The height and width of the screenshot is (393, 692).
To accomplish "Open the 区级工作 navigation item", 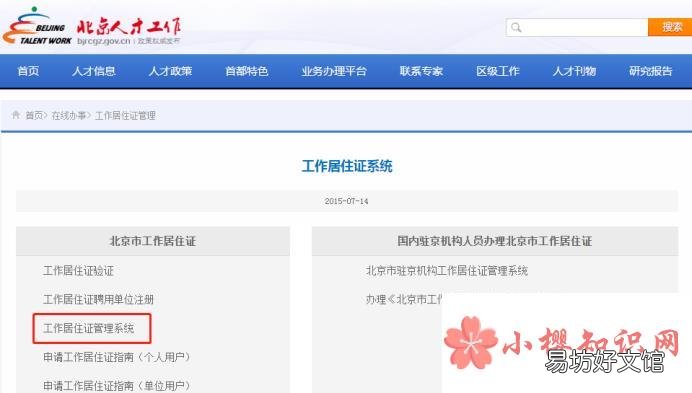I will click(498, 71).
